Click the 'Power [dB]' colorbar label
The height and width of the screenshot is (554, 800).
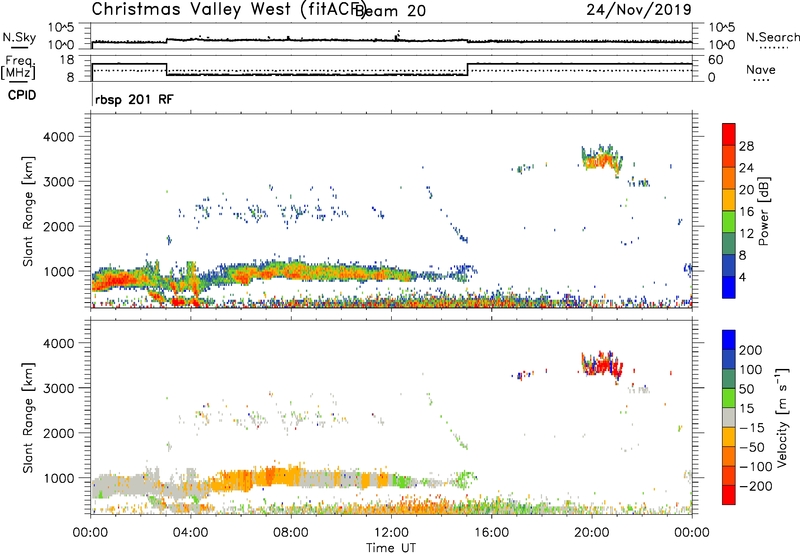[764, 211]
